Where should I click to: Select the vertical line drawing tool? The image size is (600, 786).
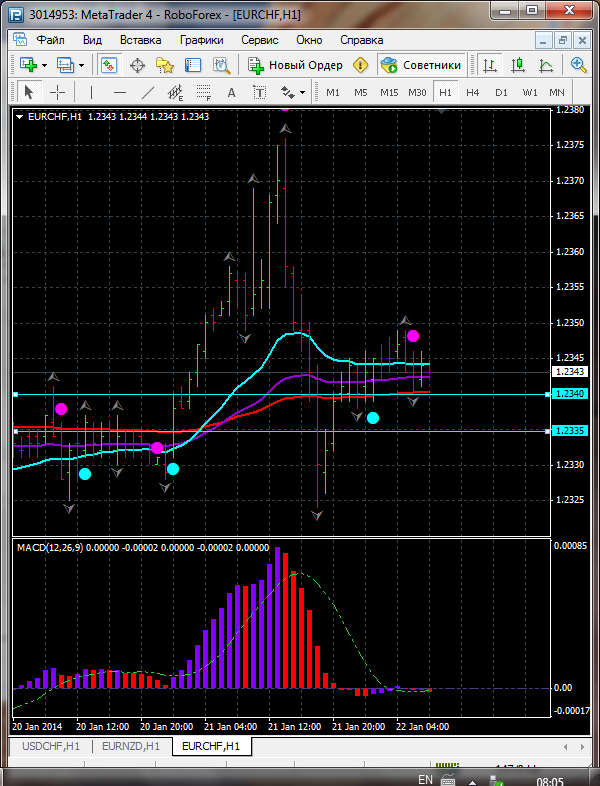(x=91, y=93)
